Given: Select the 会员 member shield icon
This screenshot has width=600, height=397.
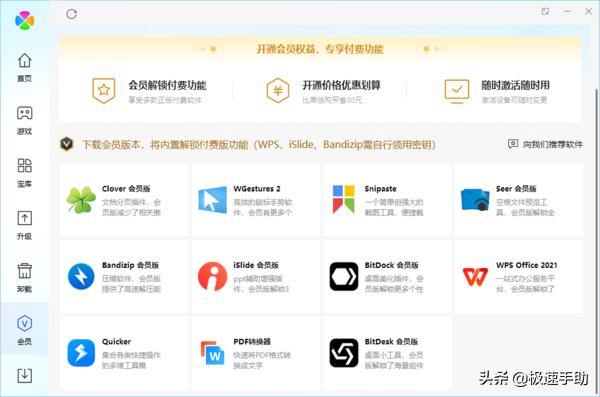Looking at the screenshot, I should click(x=24, y=323).
